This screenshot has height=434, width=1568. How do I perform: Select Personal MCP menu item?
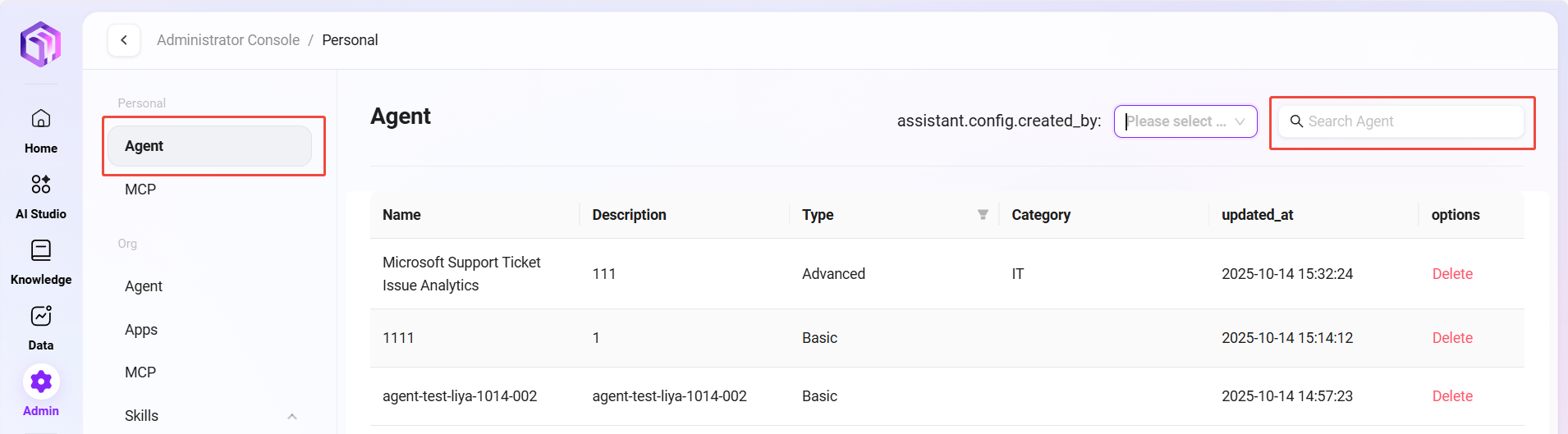click(x=140, y=190)
